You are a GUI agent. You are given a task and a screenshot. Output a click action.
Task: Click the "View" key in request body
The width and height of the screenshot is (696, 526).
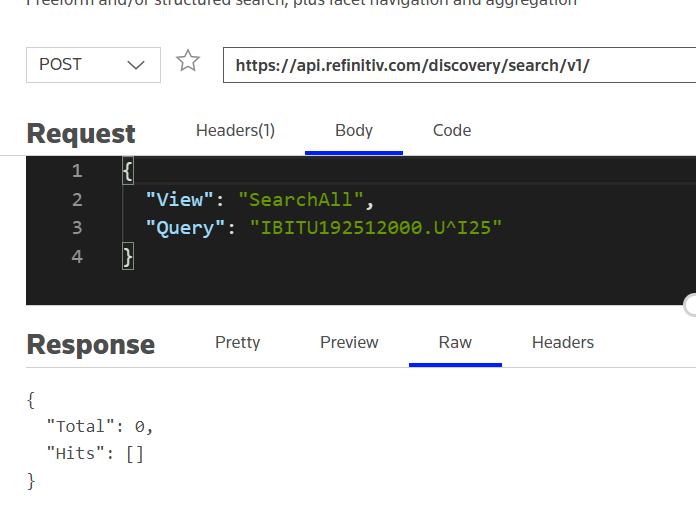[x=179, y=200]
